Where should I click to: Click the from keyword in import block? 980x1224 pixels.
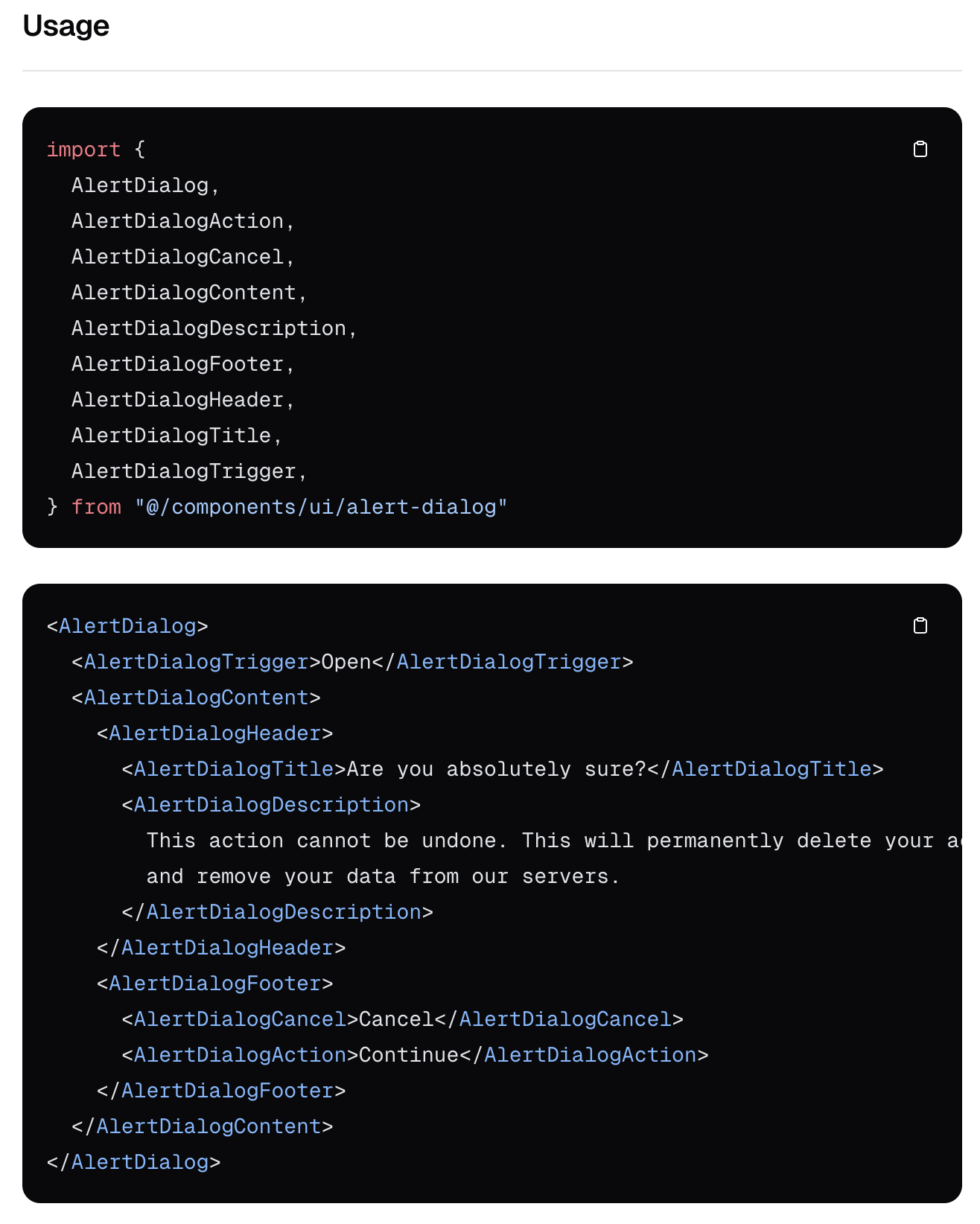click(96, 507)
